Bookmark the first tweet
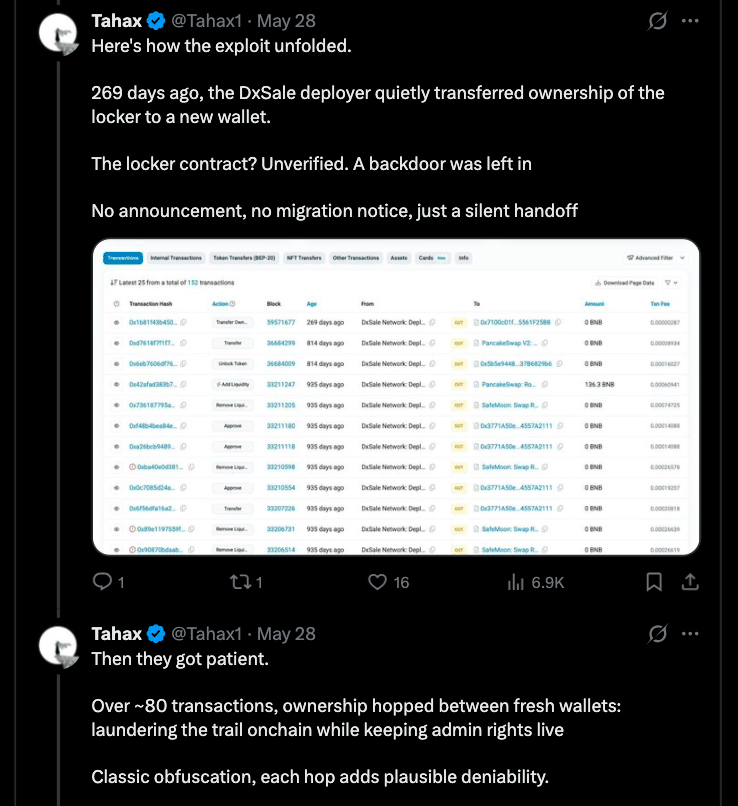Screen dimensions: 738x806 (654, 582)
